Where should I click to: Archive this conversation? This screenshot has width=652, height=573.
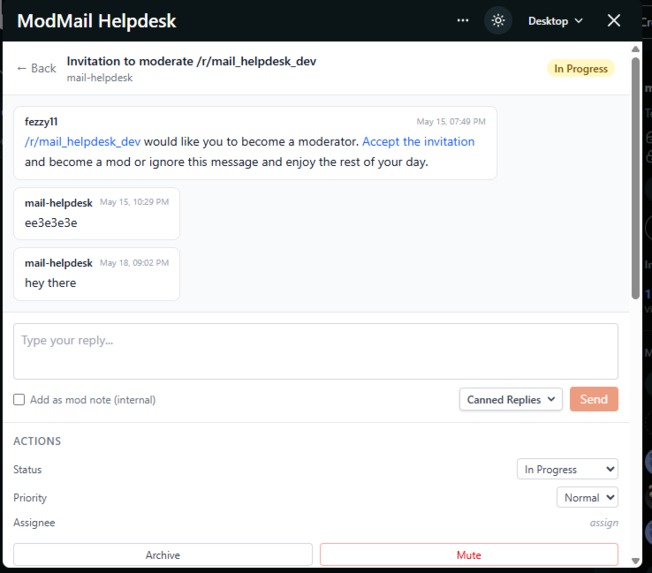point(163,555)
